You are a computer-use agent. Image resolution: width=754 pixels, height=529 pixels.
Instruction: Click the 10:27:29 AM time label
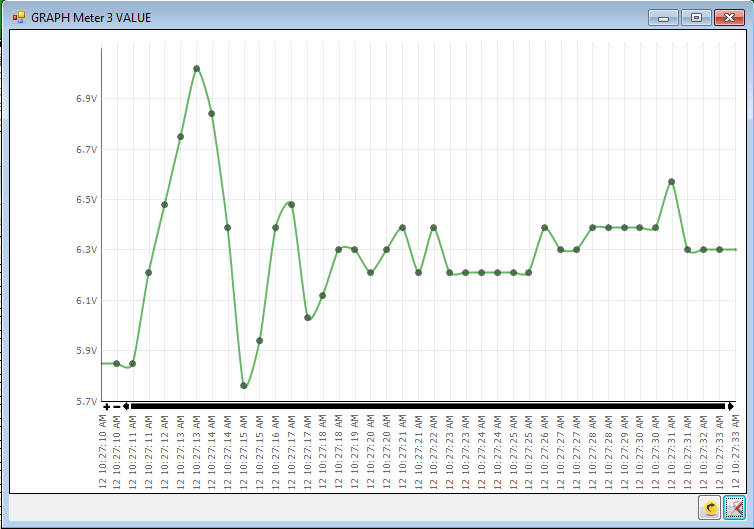(624, 452)
